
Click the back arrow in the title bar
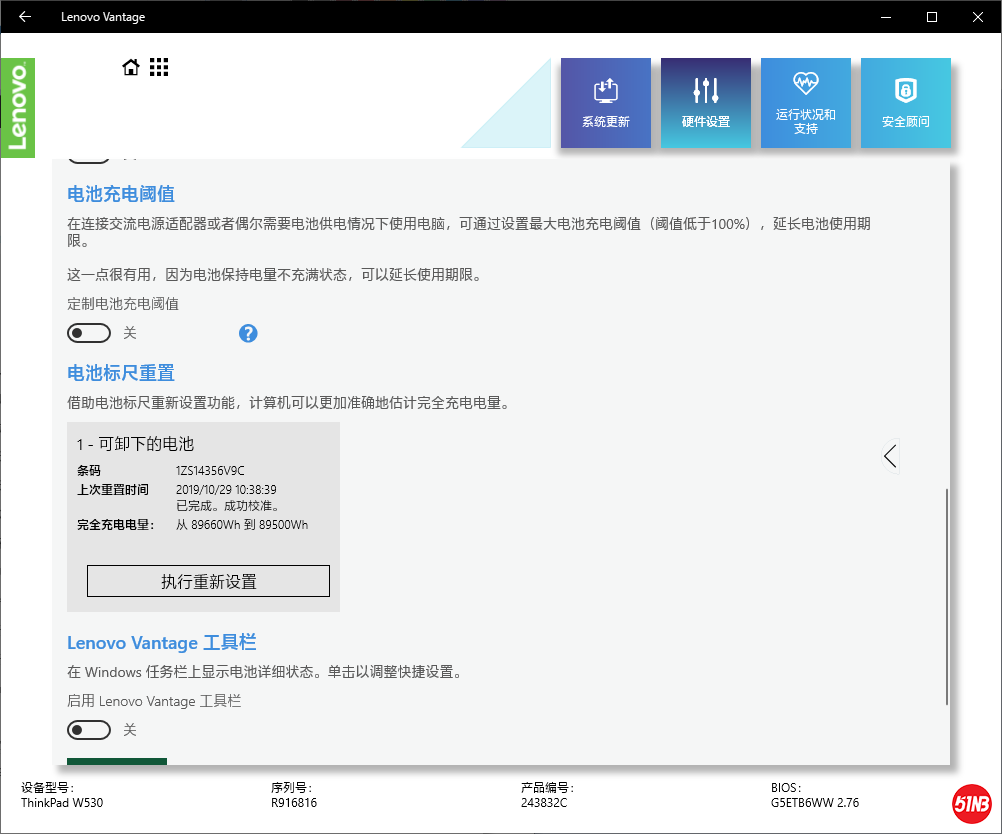24,16
